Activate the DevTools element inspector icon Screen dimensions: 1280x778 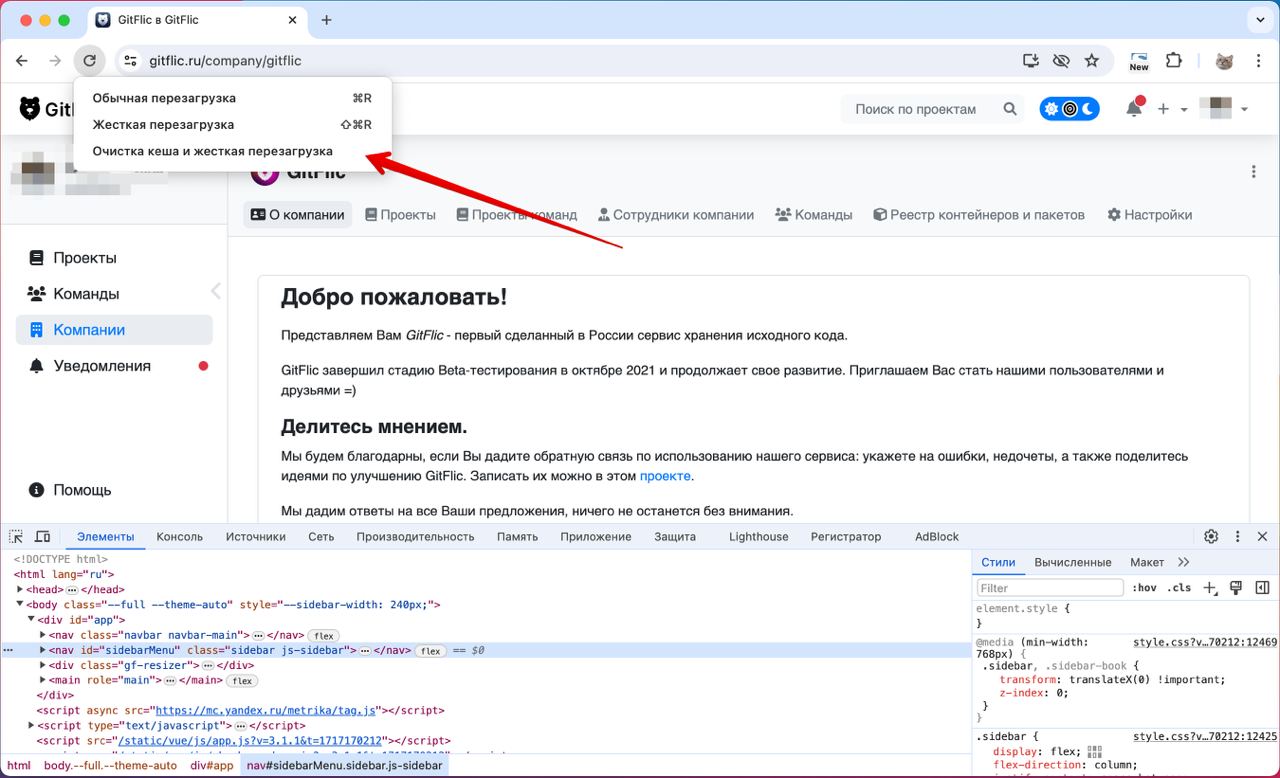[x=16, y=537]
